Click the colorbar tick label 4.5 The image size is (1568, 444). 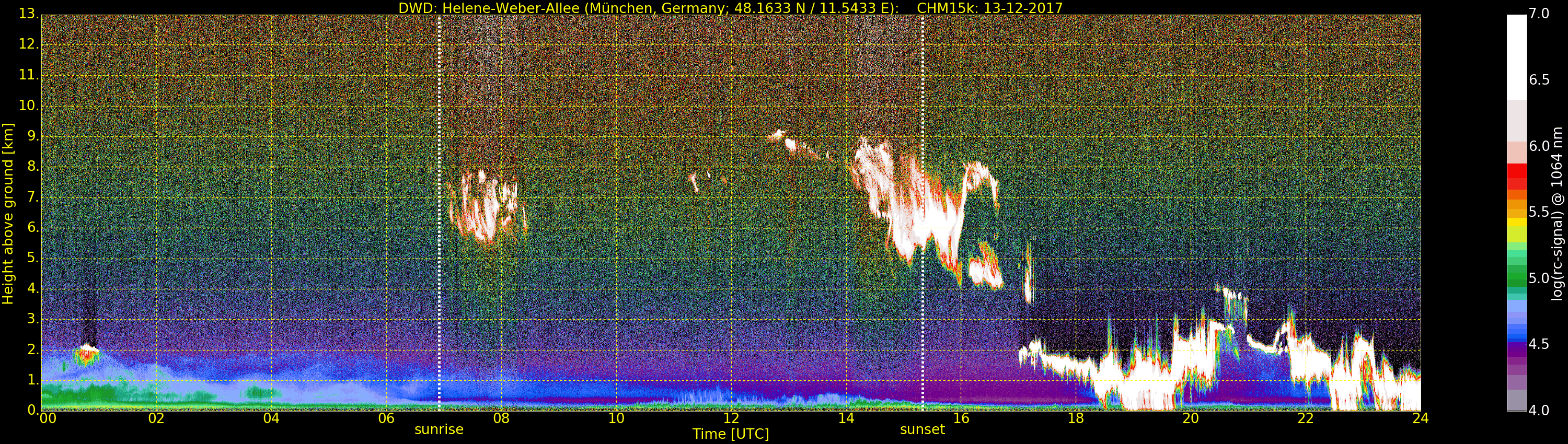click(1539, 344)
